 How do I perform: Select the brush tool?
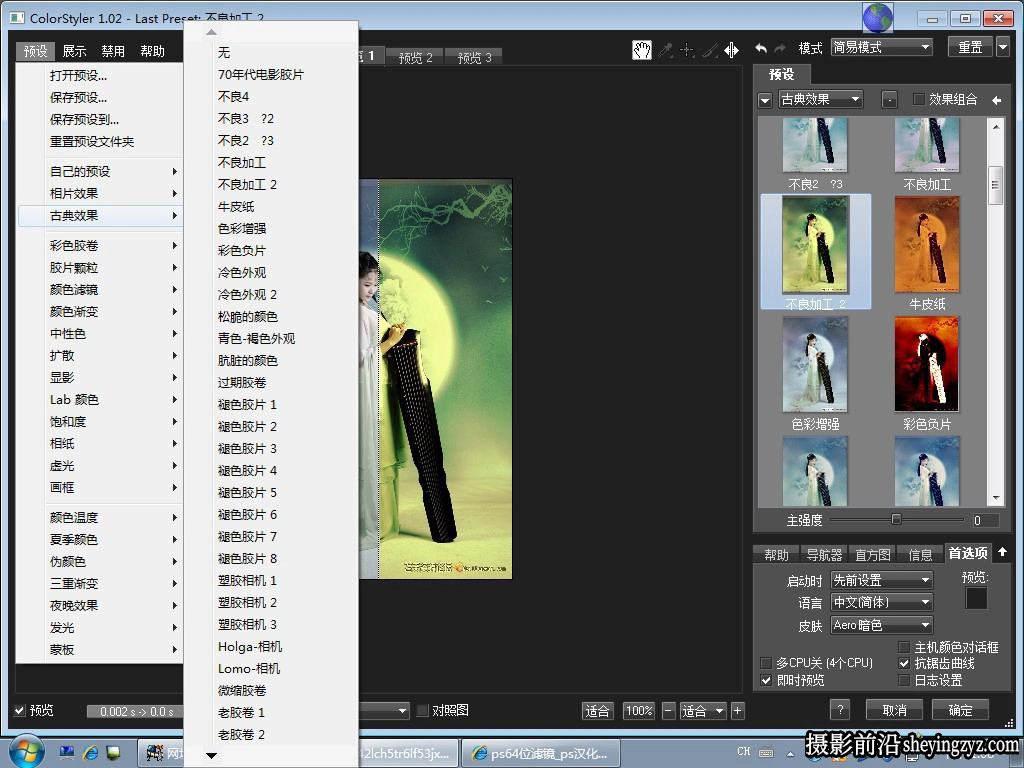pos(709,50)
